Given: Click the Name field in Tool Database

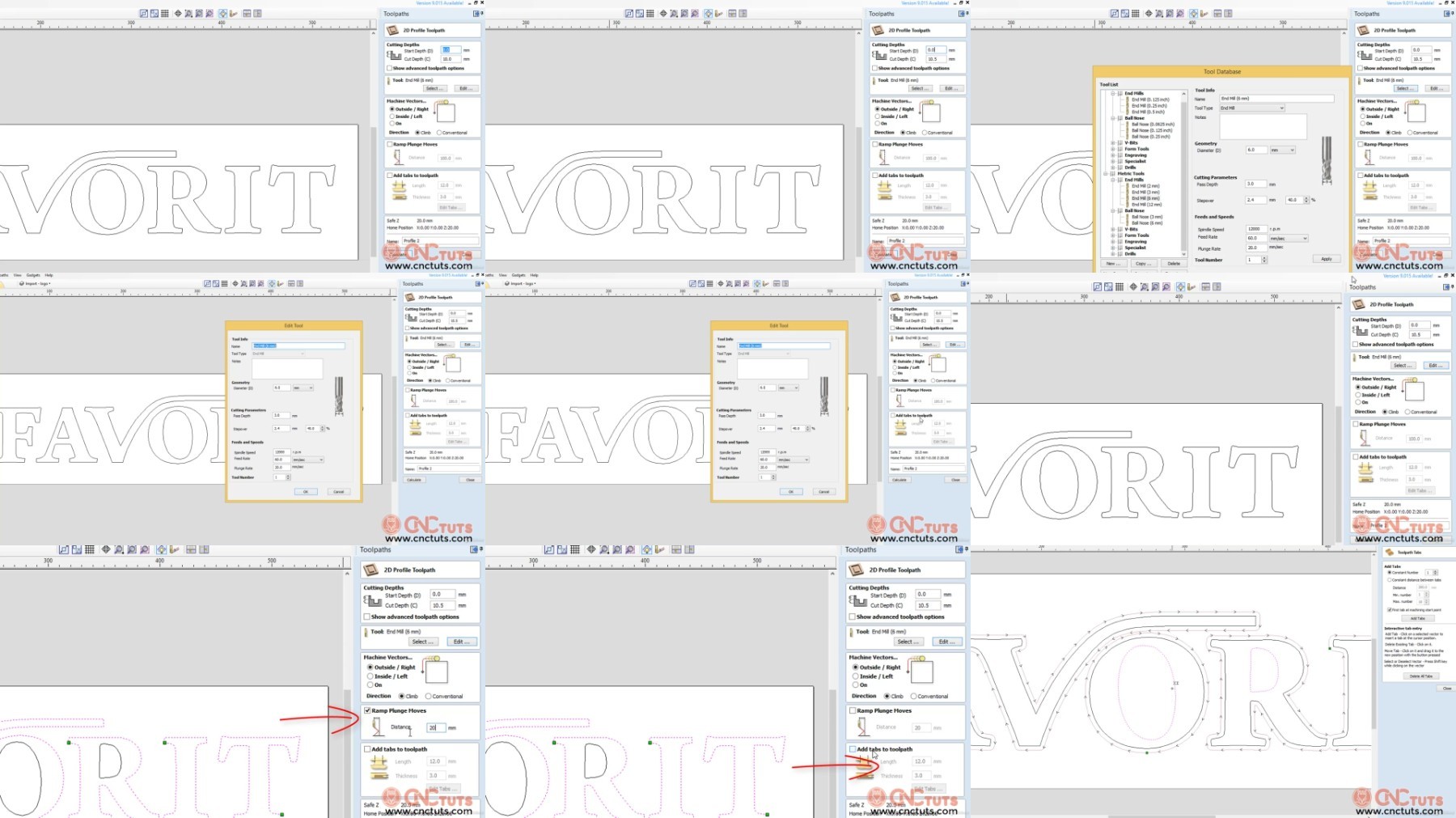Looking at the screenshot, I should pyautogui.click(x=1276, y=99).
